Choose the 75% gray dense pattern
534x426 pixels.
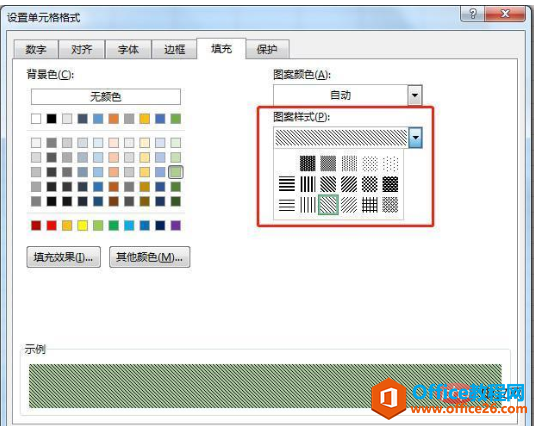[x=308, y=163]
